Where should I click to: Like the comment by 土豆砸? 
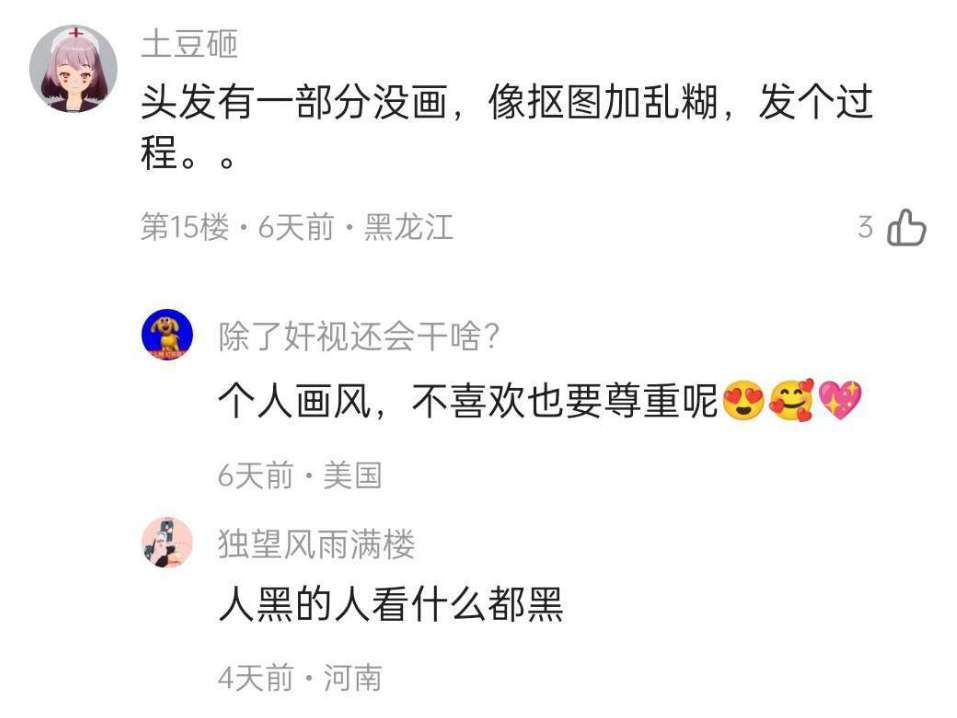click(906, 228)
